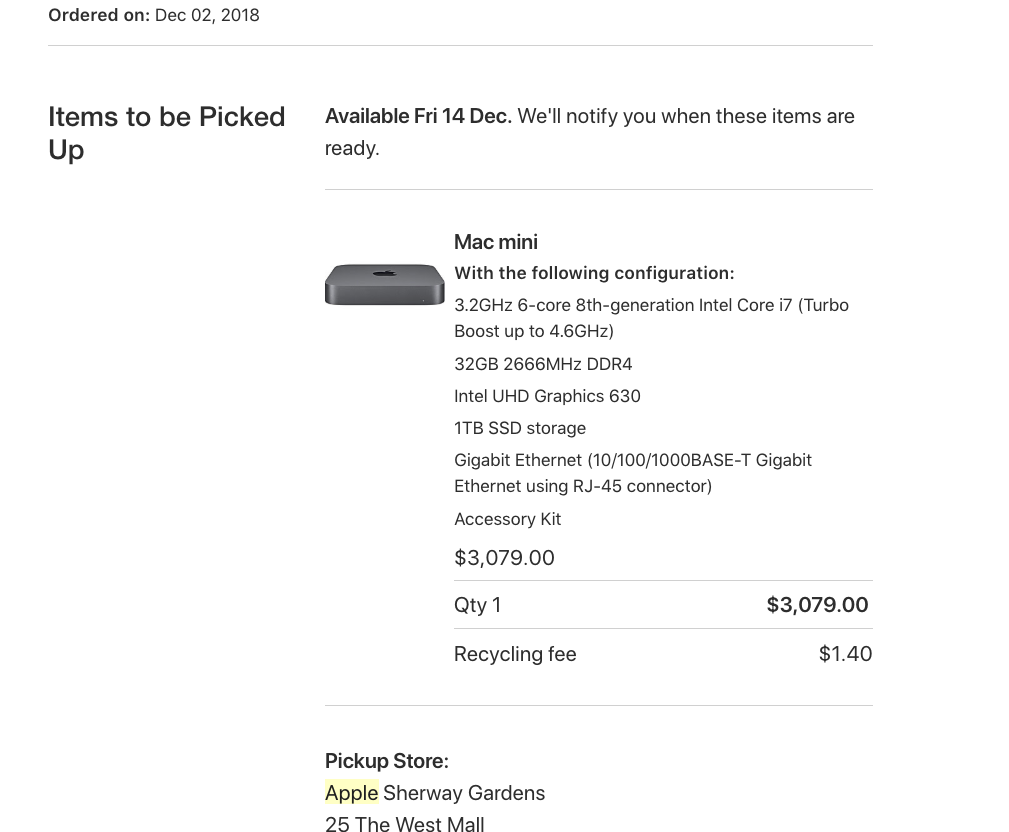Click the Intel UHD Graphics 630 line
This screenshot has height=832, width=1009.
[548, 396]
